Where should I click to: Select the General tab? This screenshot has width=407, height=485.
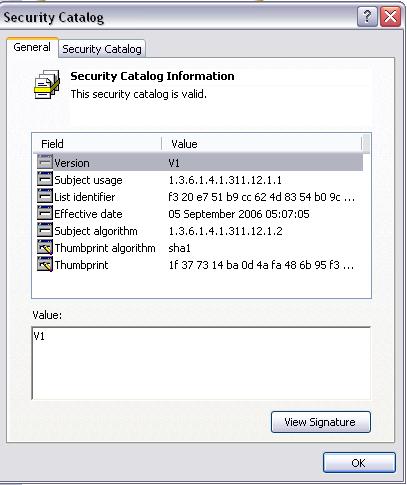(x=32, y=47)
